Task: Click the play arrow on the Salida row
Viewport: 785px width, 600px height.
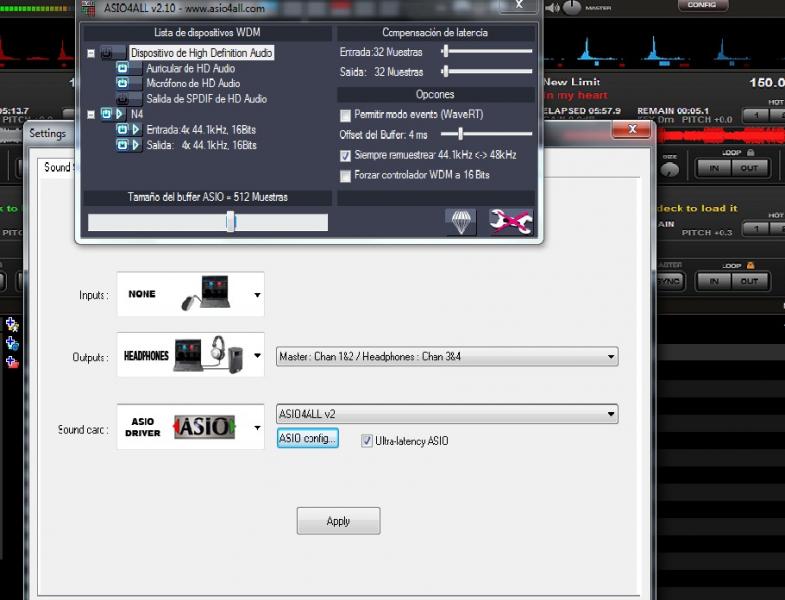Action: pyautogui.click(x=136, y=145)
